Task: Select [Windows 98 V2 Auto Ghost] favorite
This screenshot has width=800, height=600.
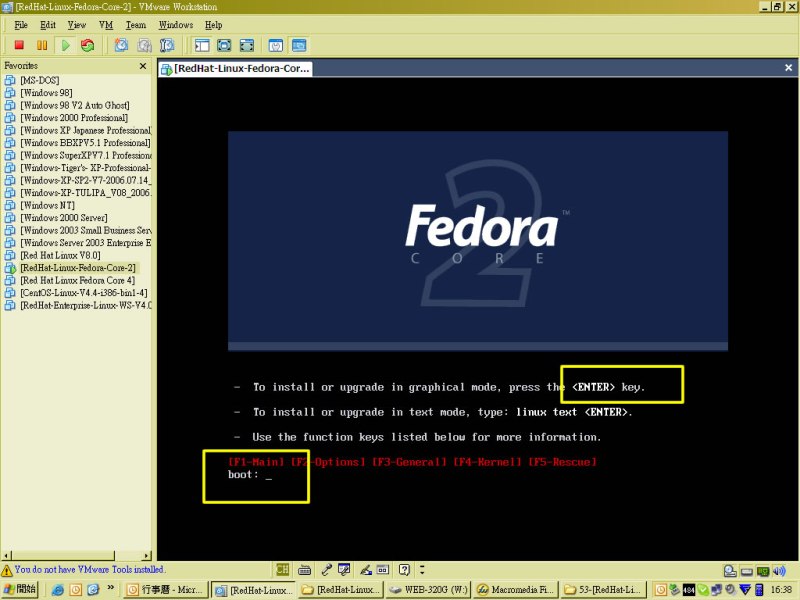Action: 74,106
